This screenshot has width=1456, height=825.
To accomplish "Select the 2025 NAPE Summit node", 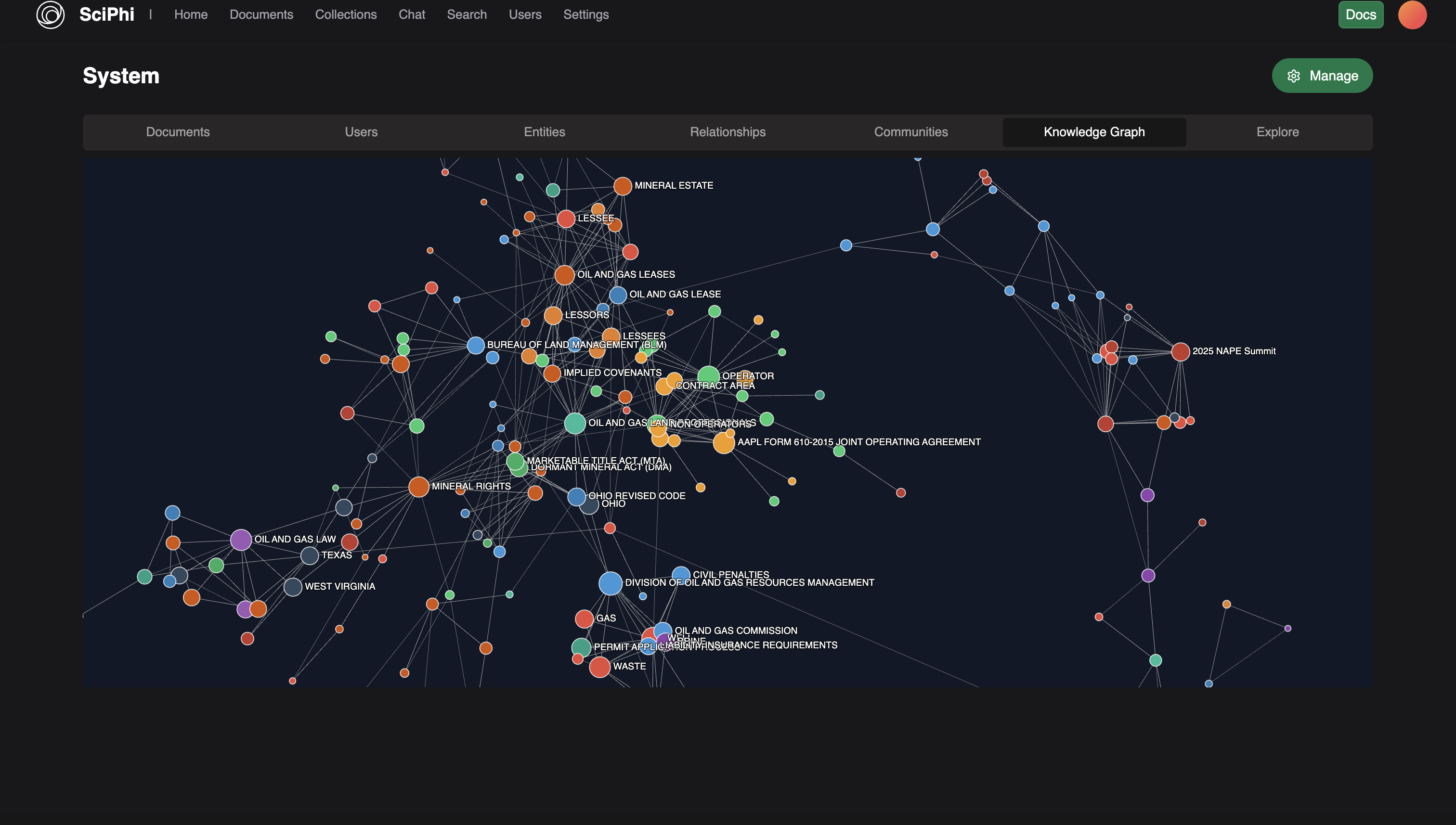I will coord(1180,352).
